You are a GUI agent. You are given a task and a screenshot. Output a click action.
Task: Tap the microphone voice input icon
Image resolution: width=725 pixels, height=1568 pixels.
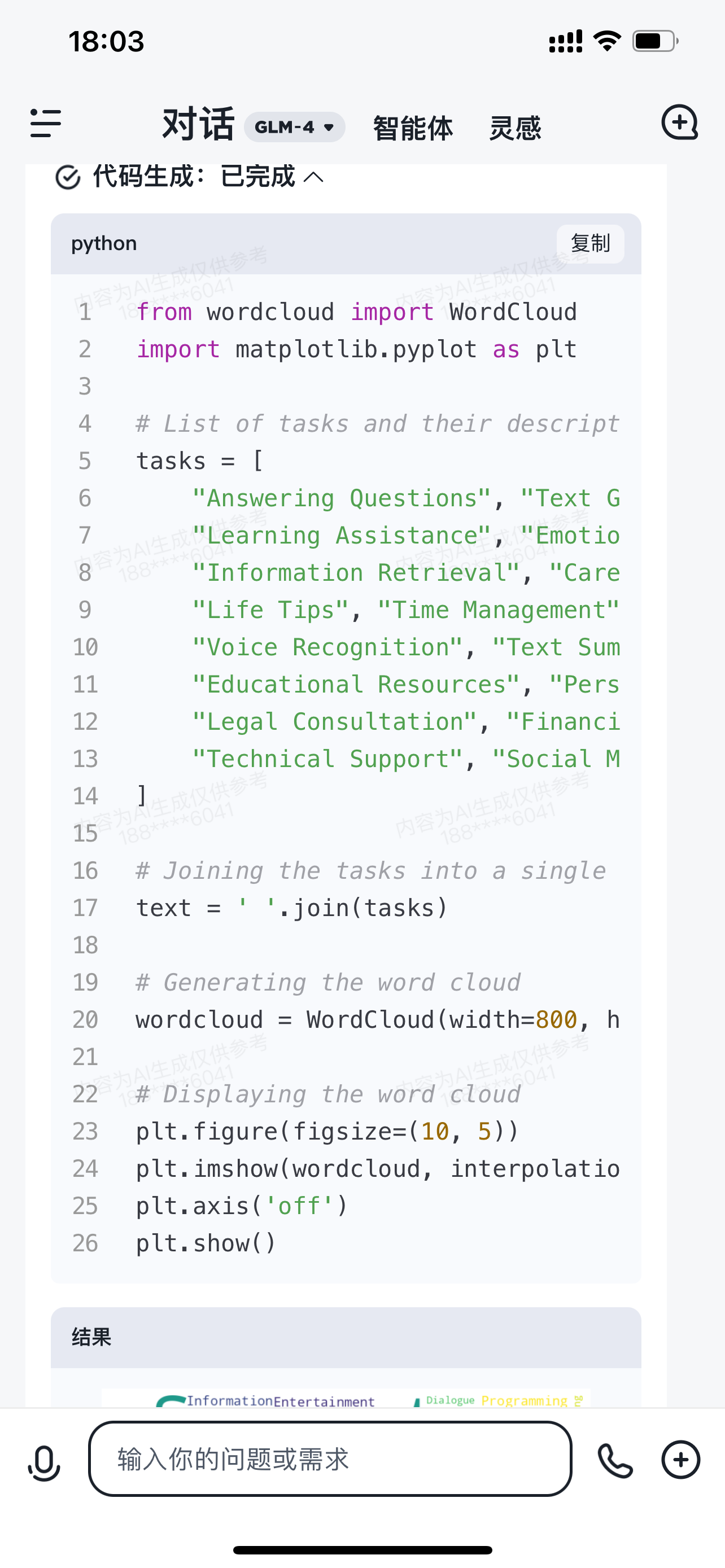point(44,1464)
